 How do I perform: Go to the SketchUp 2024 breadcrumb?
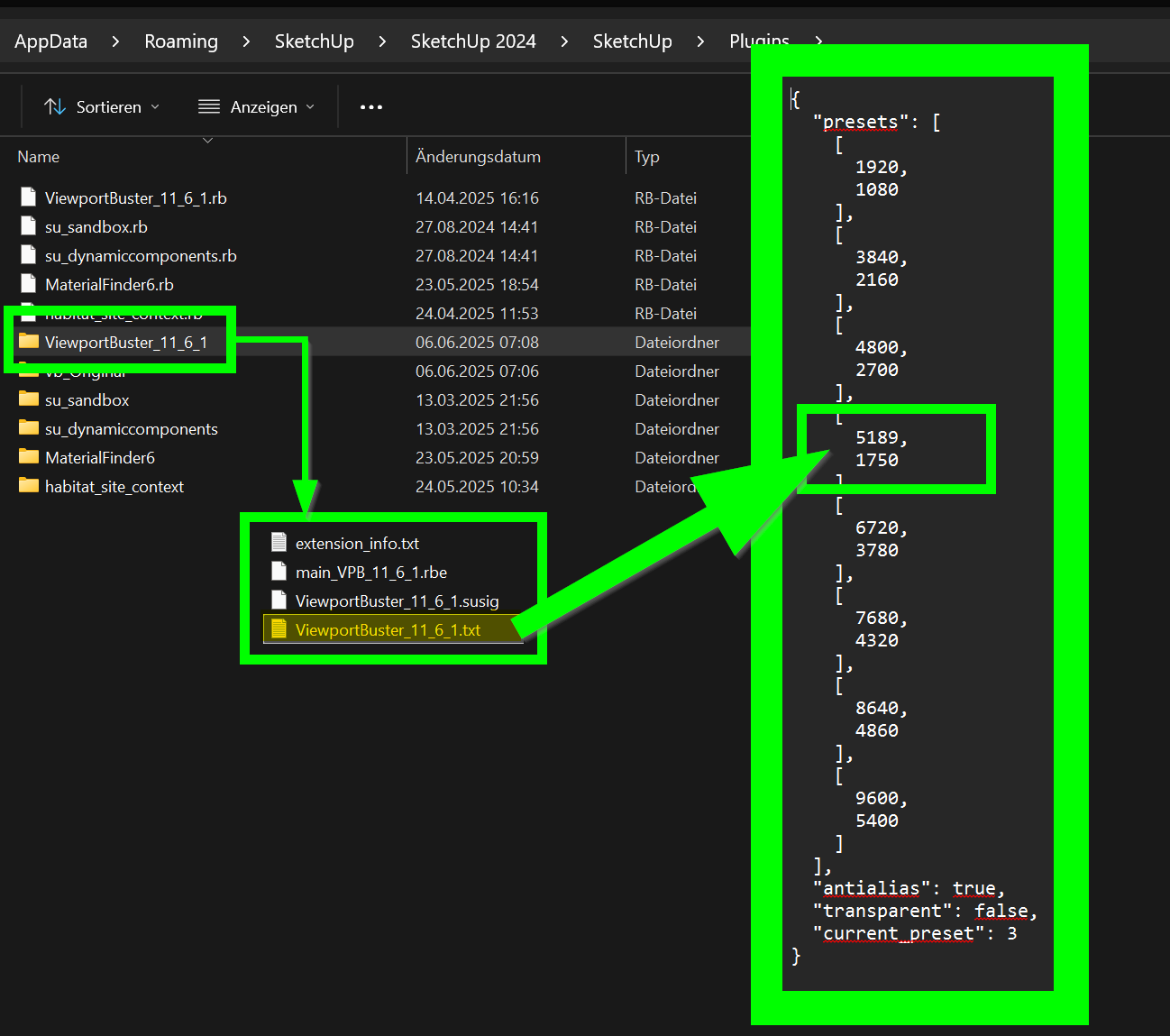click(473, 41)
